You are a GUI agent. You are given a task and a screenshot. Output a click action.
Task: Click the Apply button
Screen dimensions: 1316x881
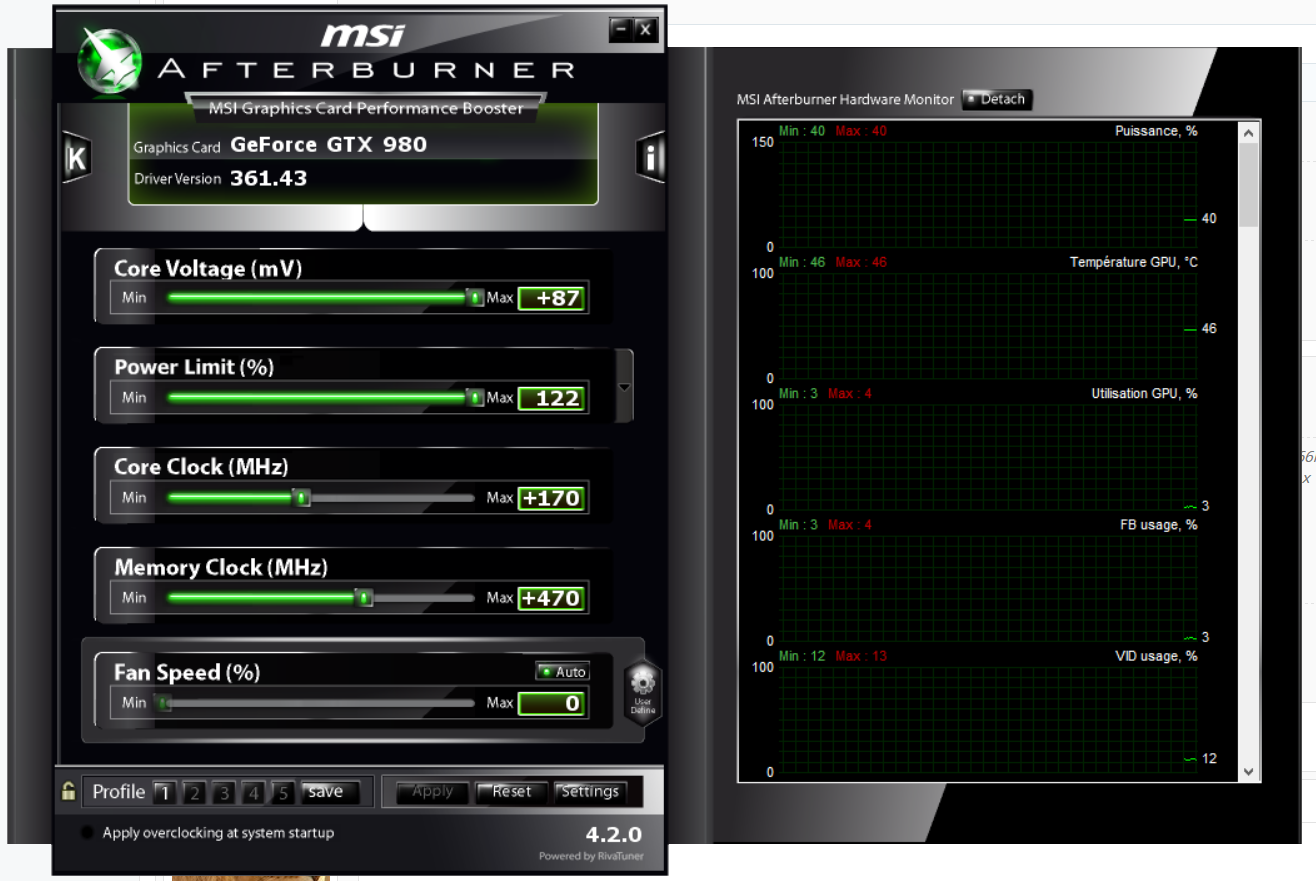pos(432,792)
